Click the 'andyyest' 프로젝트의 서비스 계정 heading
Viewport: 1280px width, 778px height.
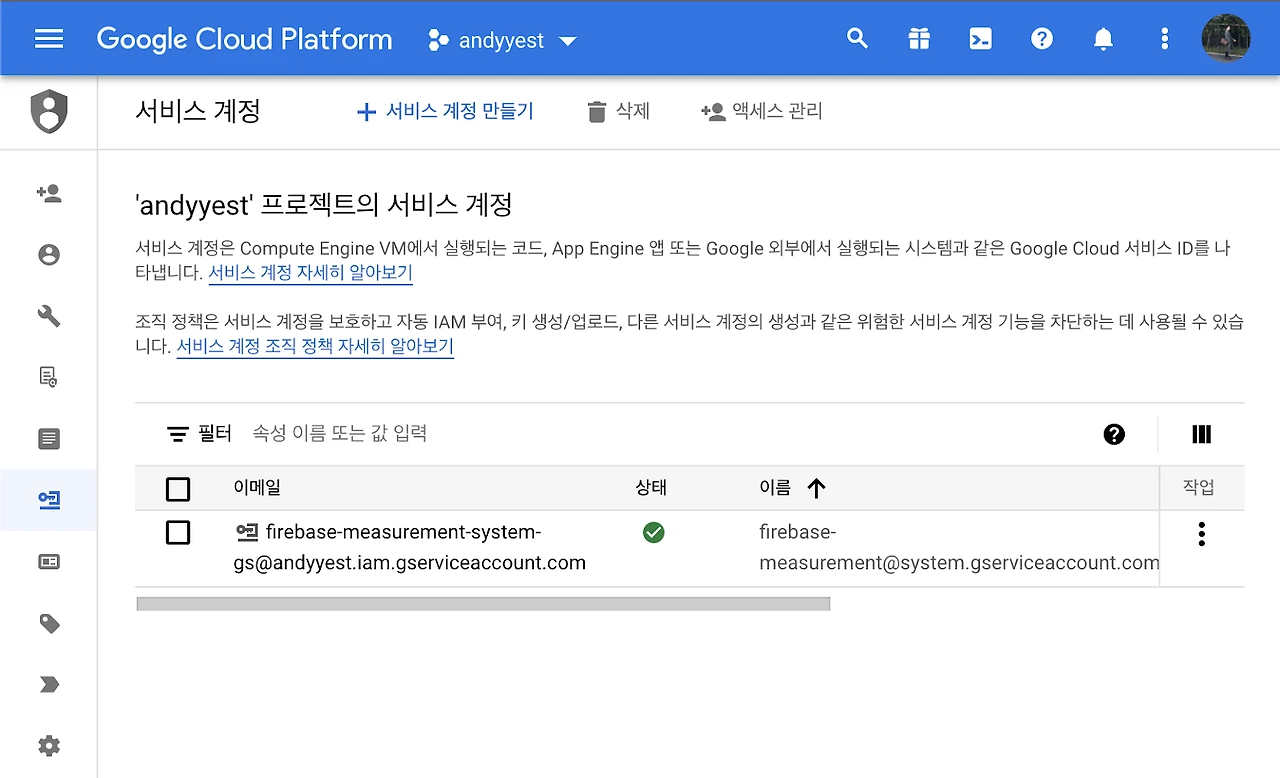pyautogui.click(x=324, y=206)
